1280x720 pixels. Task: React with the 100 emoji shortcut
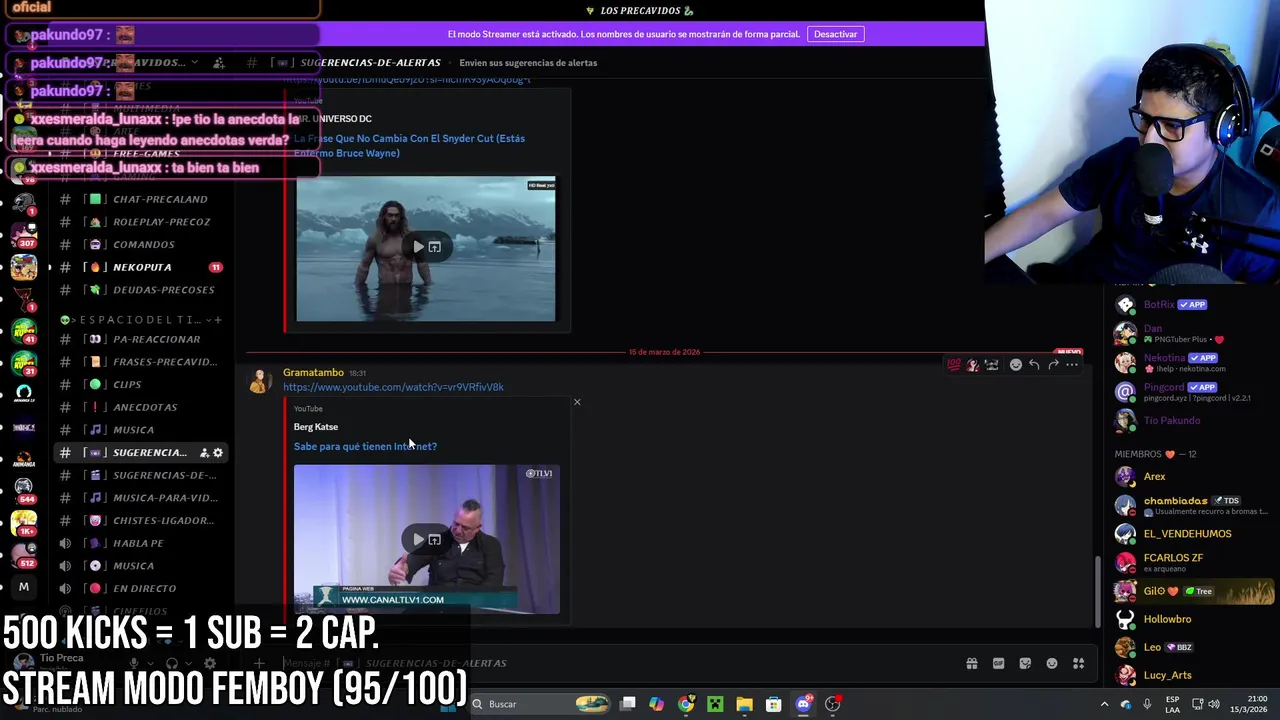[x=954, y=365]
